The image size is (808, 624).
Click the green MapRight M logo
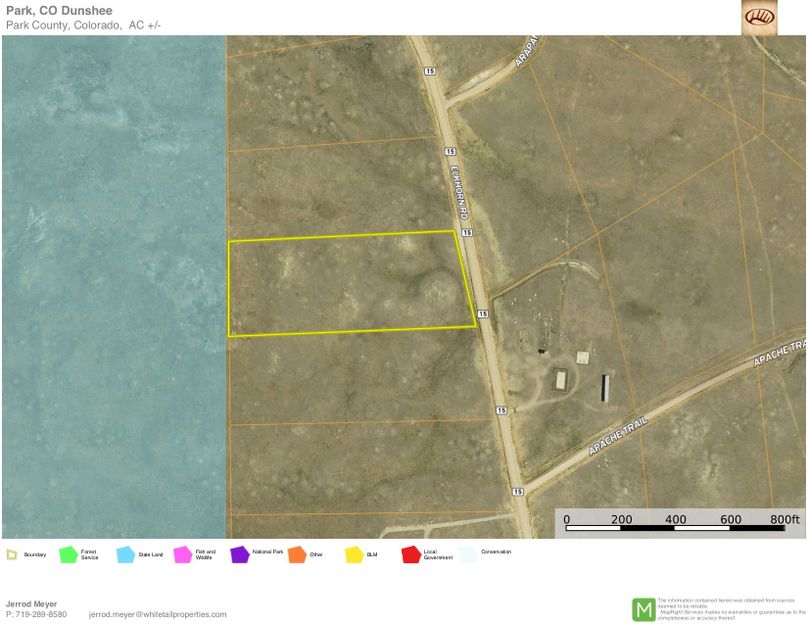(643, 608)
